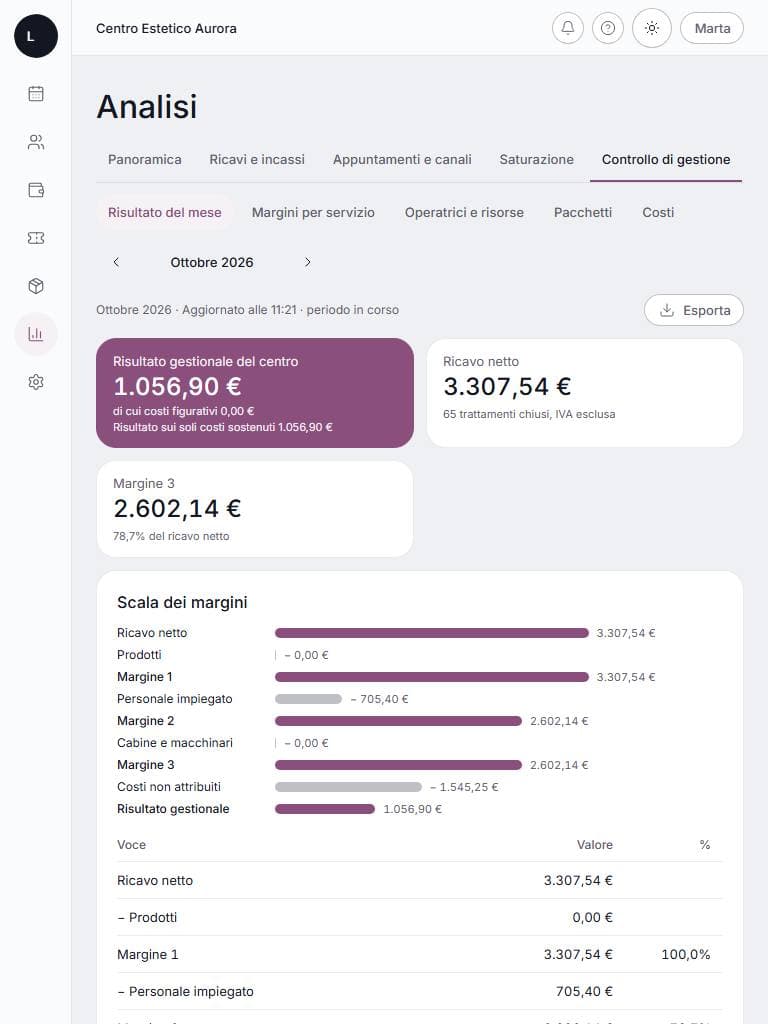Open the ticket voucher icon in sidebar
This screenshot has width=768, height=1024.
click(36, 238)
